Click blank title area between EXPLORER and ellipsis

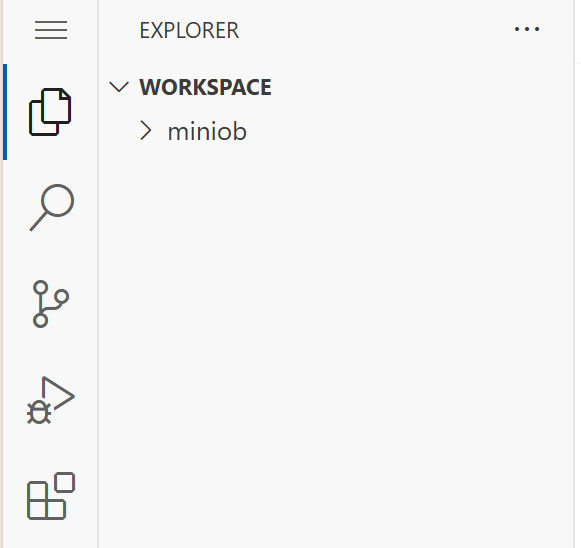(376, 30)
